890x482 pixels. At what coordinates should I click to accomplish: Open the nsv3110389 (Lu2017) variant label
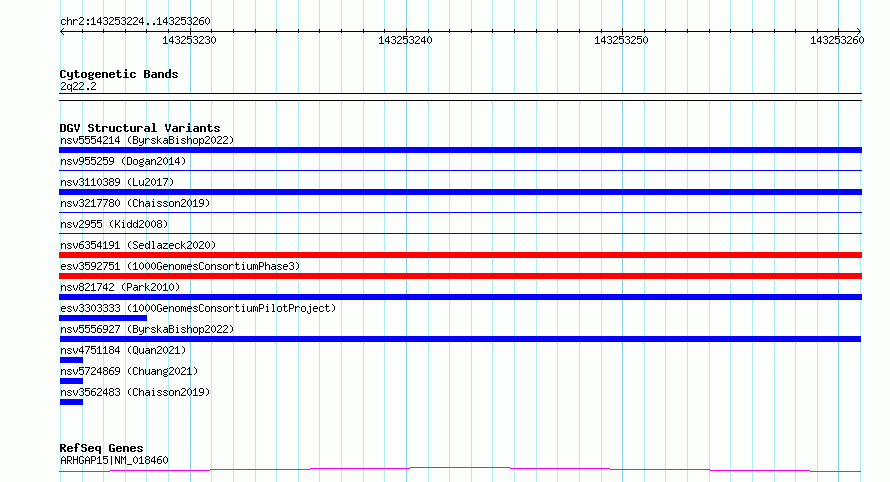pos(117,182)
